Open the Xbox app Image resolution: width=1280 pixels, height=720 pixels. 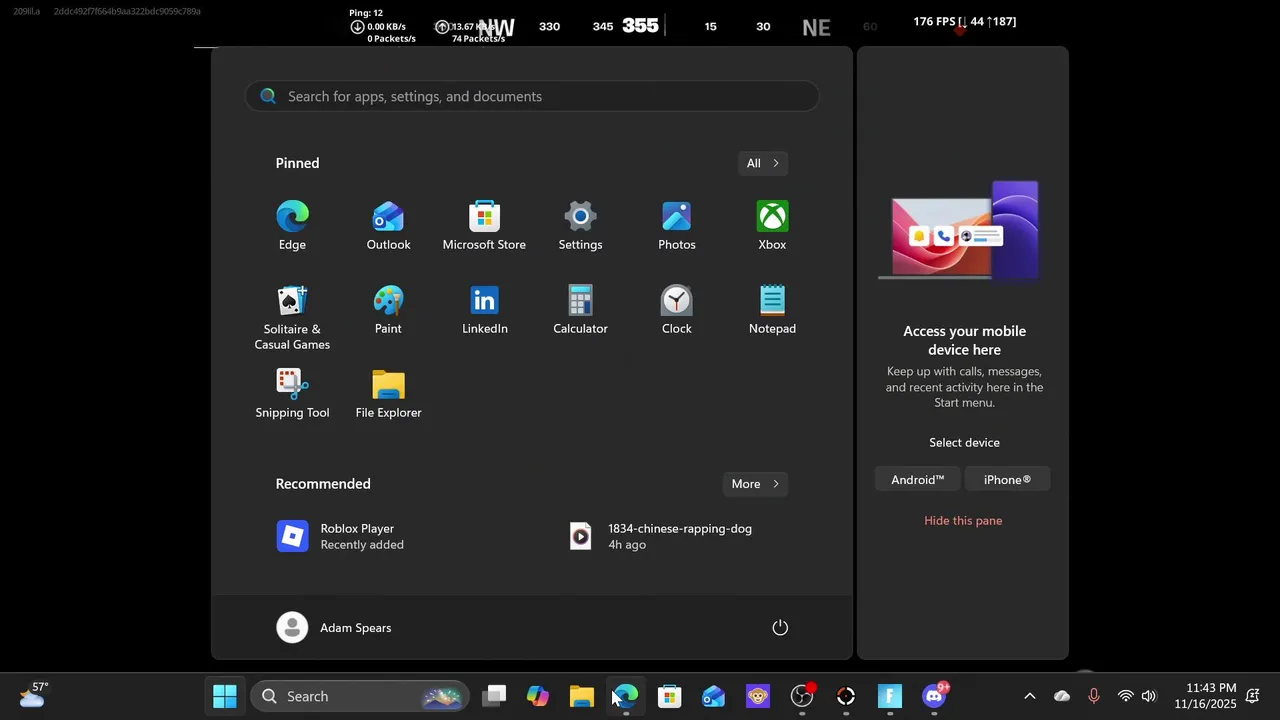772,226
